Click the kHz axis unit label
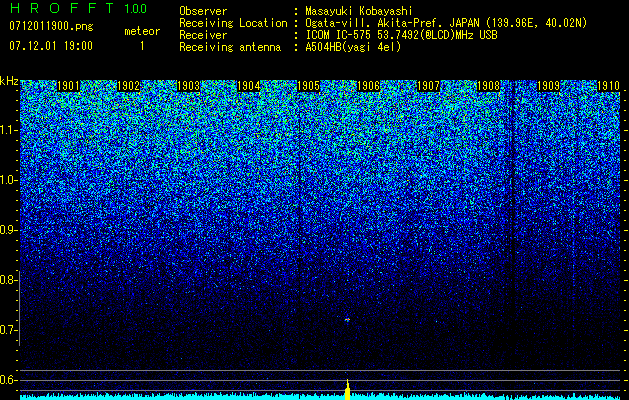Screen dimensions: 629x400 [x=9, y=81]
